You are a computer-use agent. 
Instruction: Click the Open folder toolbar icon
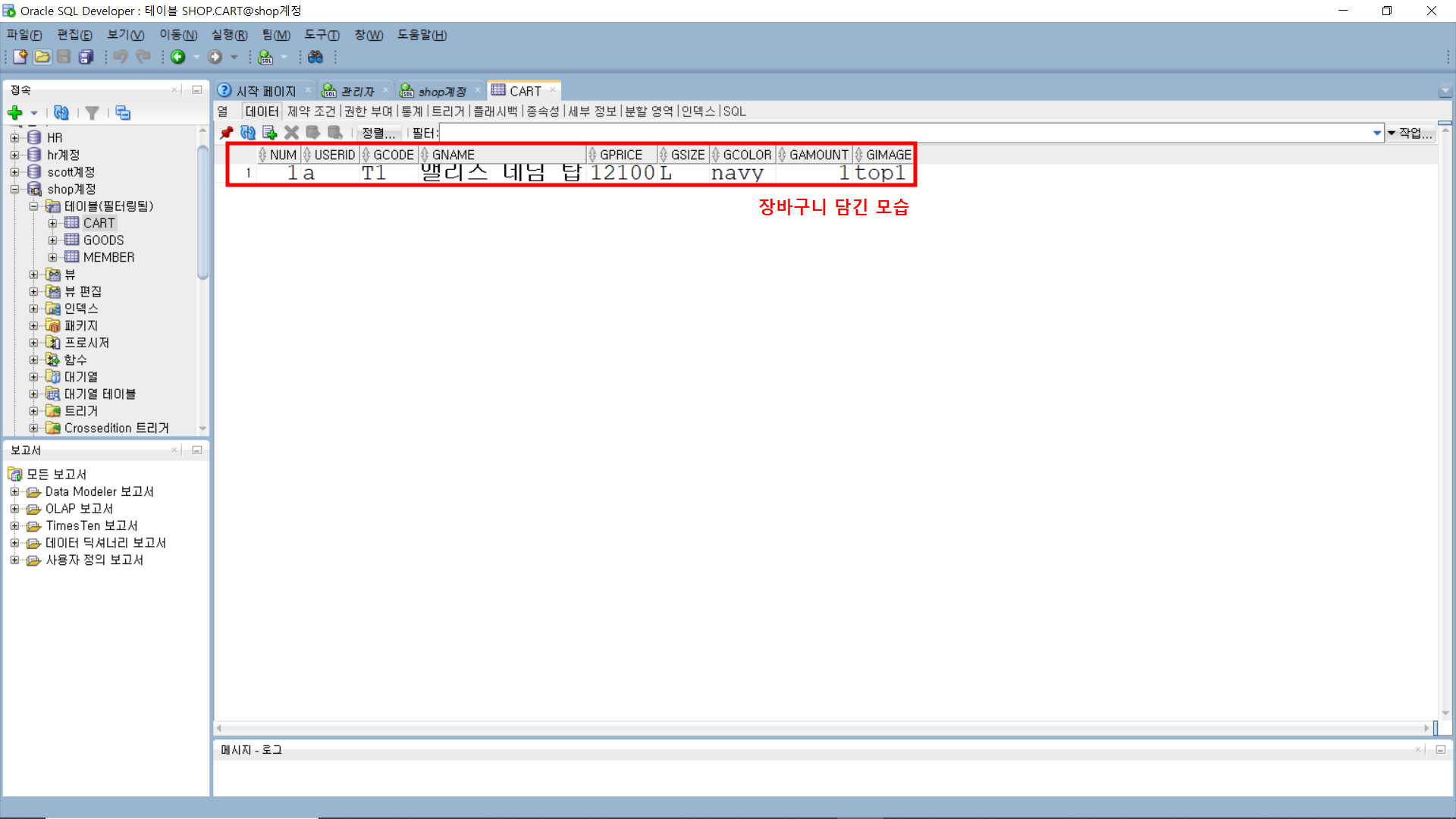point(42,57)
